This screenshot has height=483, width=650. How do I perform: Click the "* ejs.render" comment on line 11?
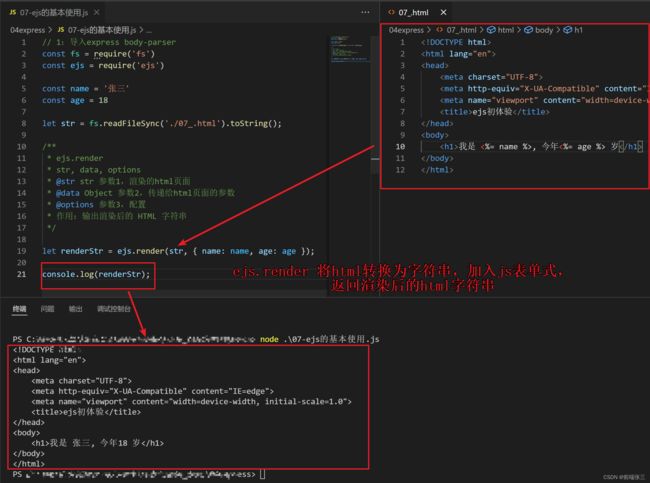pos(75,158)
